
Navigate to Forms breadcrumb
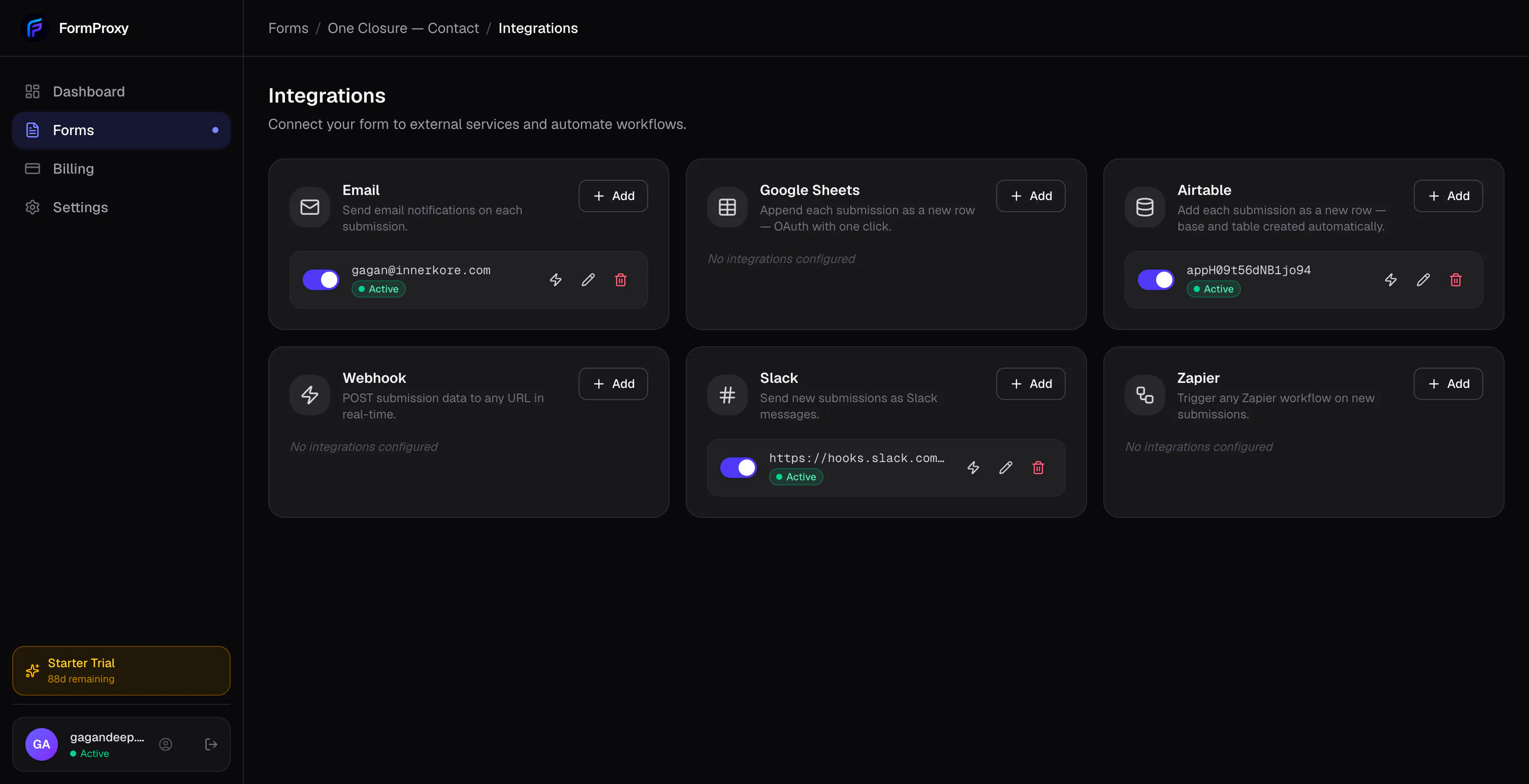[x=289, y=28]
